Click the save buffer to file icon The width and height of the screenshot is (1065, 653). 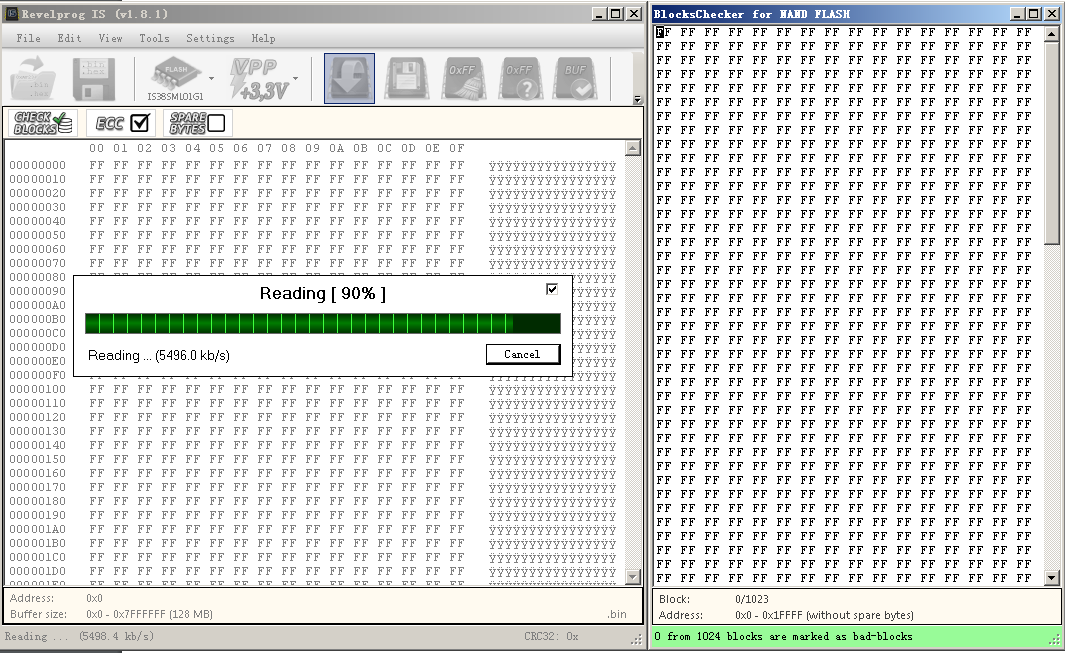[93, 78]
